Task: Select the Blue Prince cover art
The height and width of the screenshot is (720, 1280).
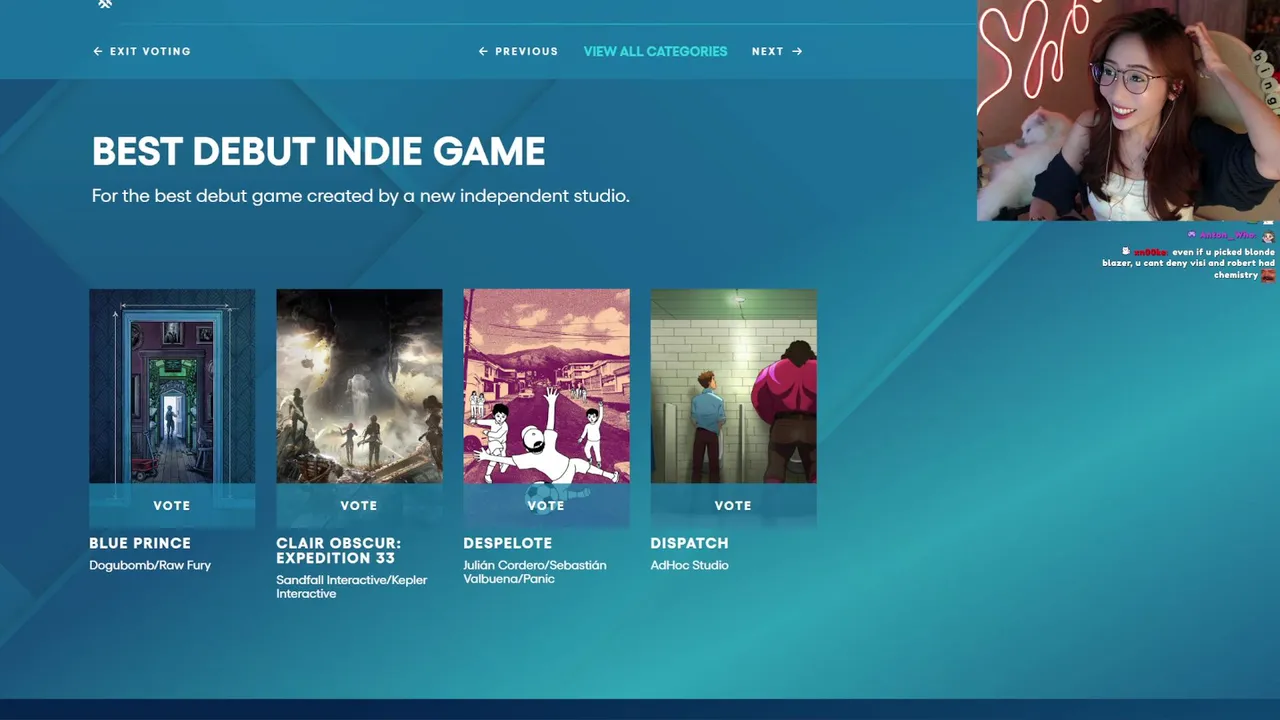Action: tap(172, 386)
